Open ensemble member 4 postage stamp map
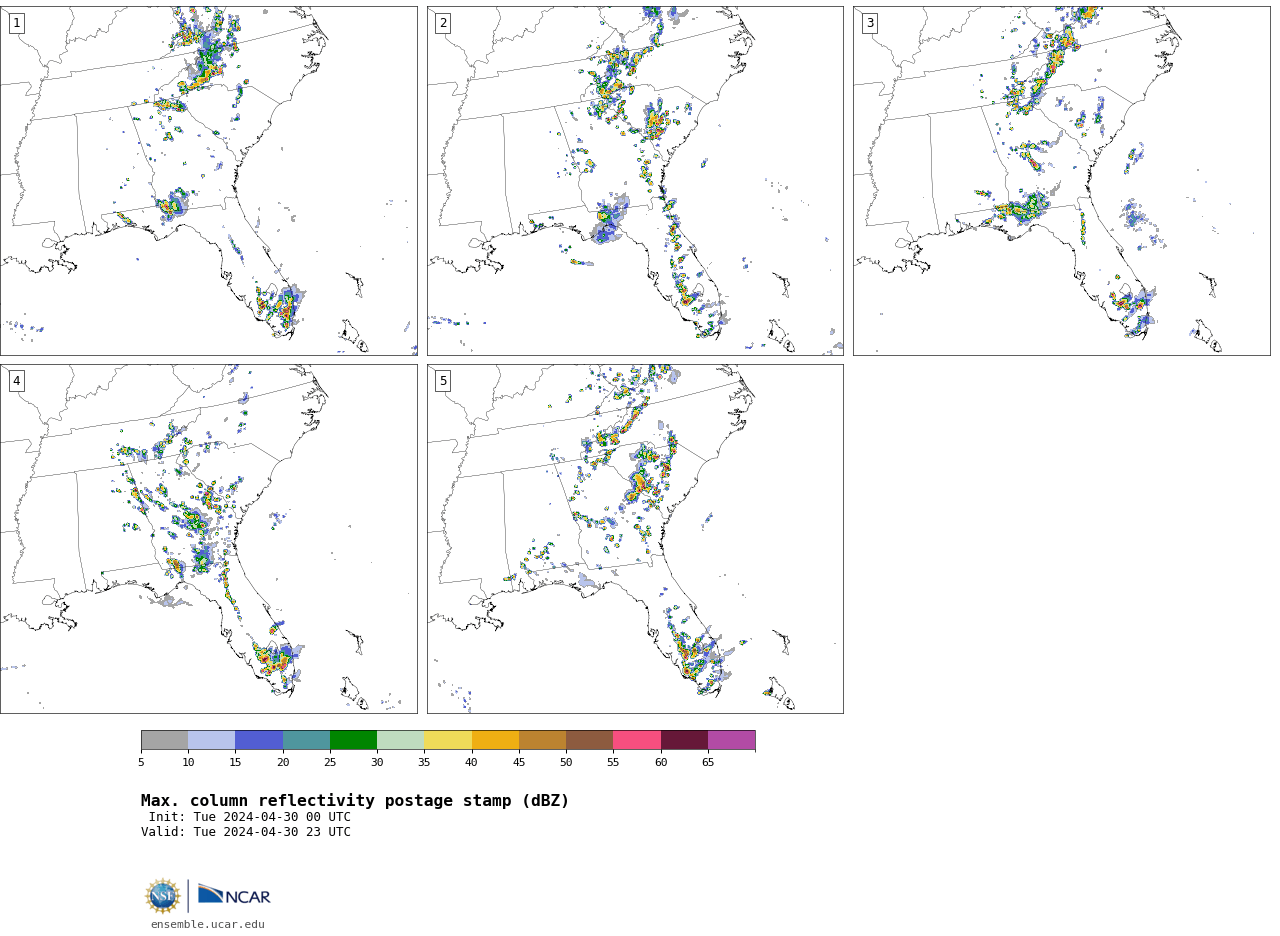This screenshot has height=936, width=1280. (209, 539)
